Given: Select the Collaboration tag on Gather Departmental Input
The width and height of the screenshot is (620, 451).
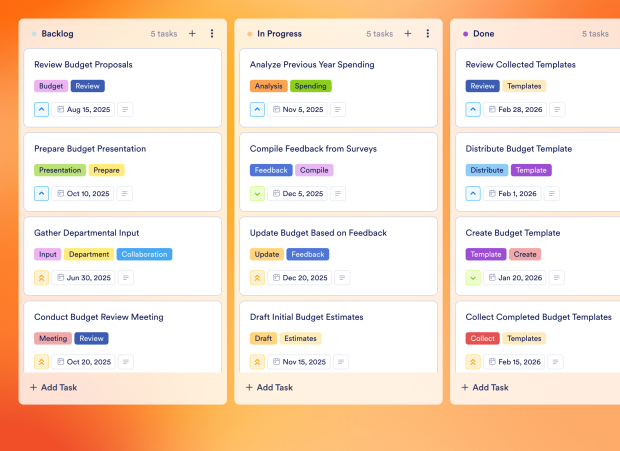Looking at the screenshot, I should [144, 254].
